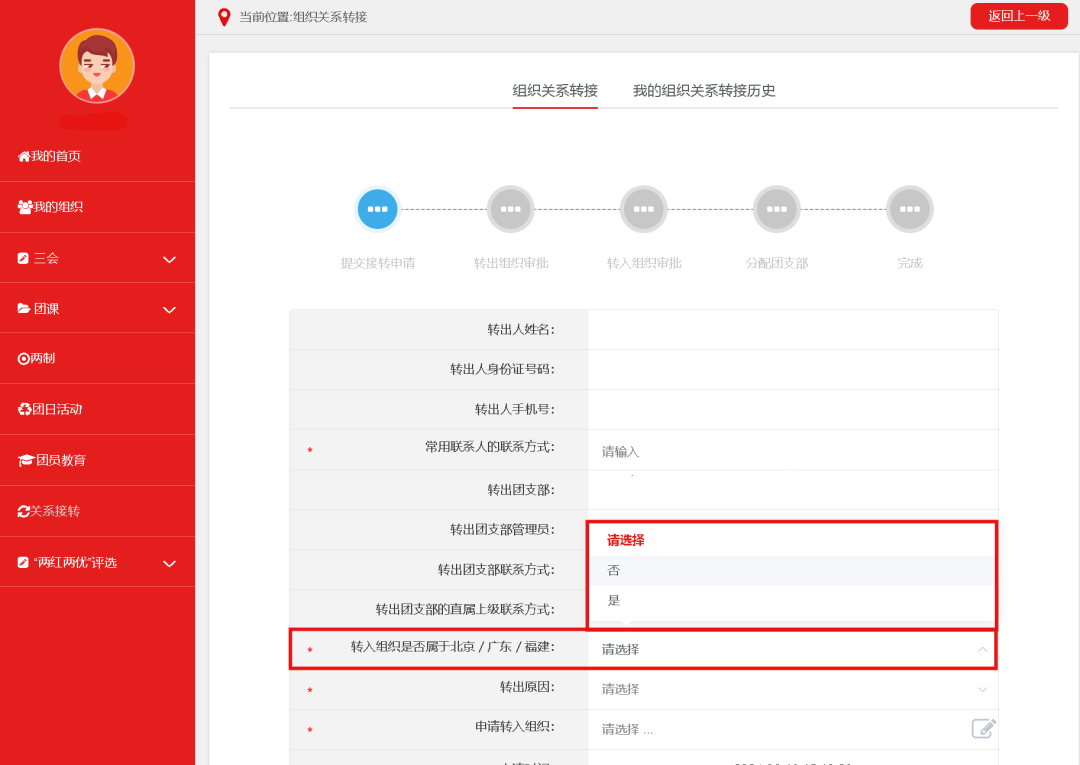
Task: Click the home icon beside 我的首页
Action: [x=24, y=157]
